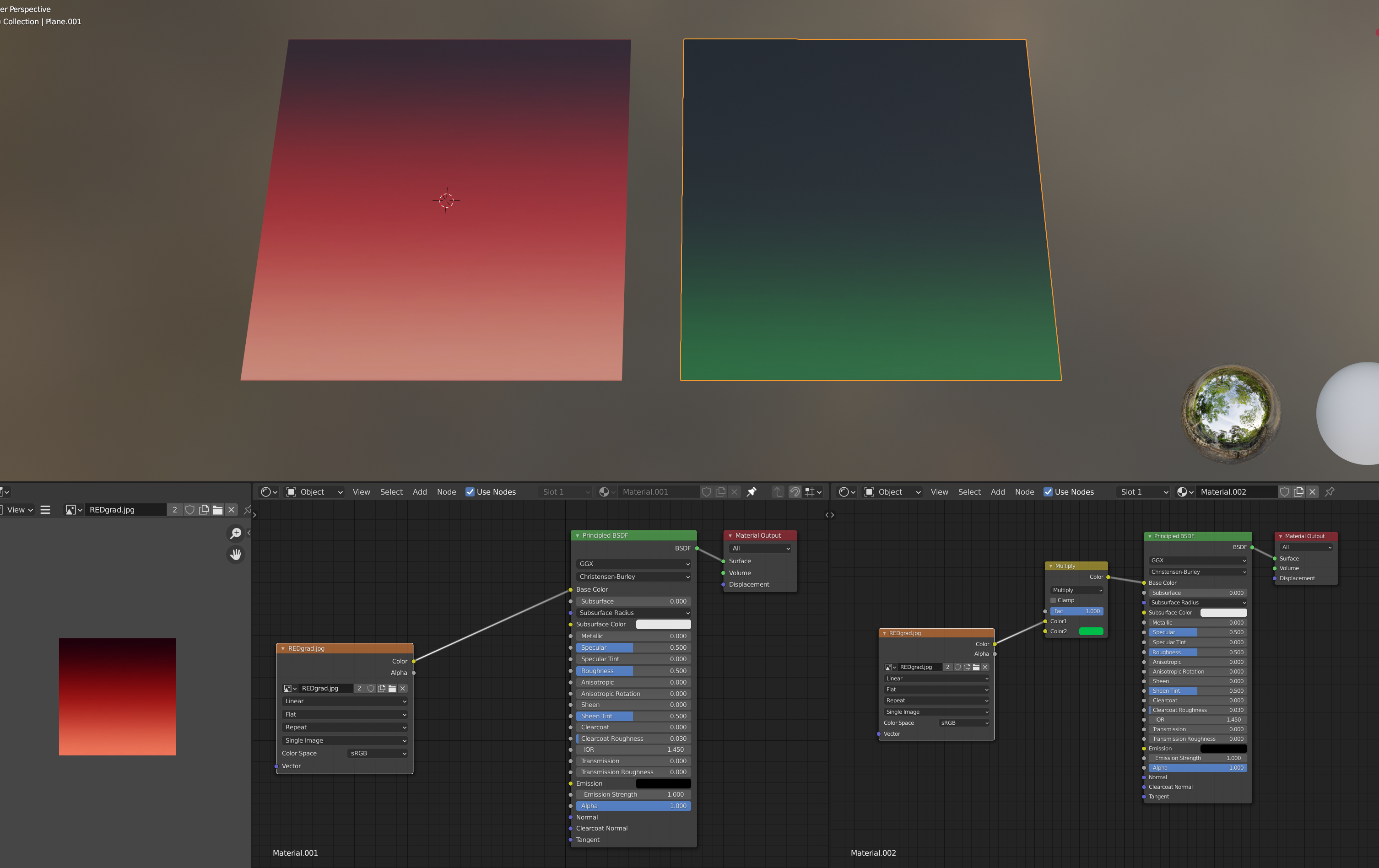Click the pan hand tool in image editor
1379x868 pixels.
point(235,554)
